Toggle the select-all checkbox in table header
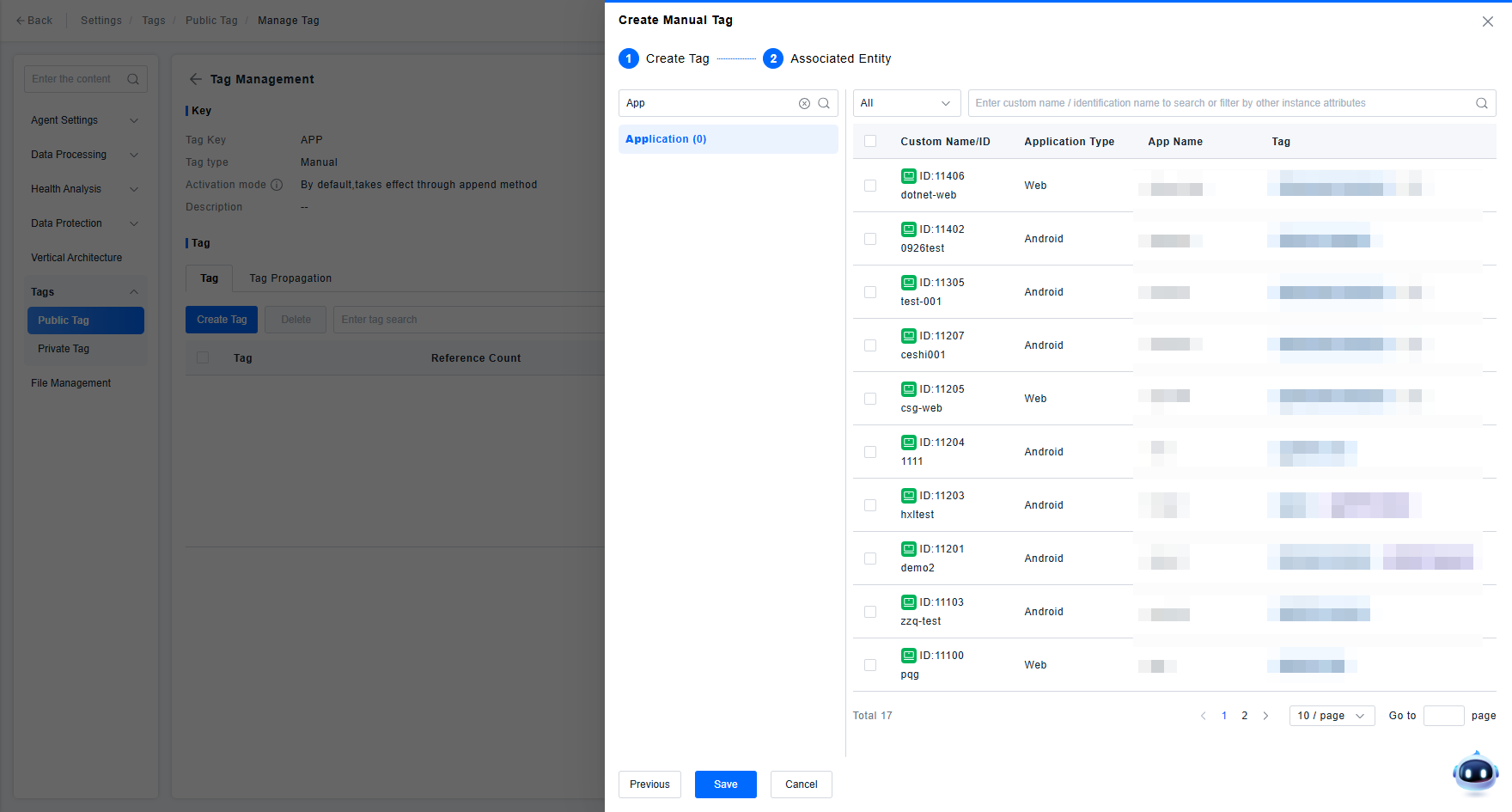The width and height of the screenshot is (1512, 812). [x=870, y=142]
